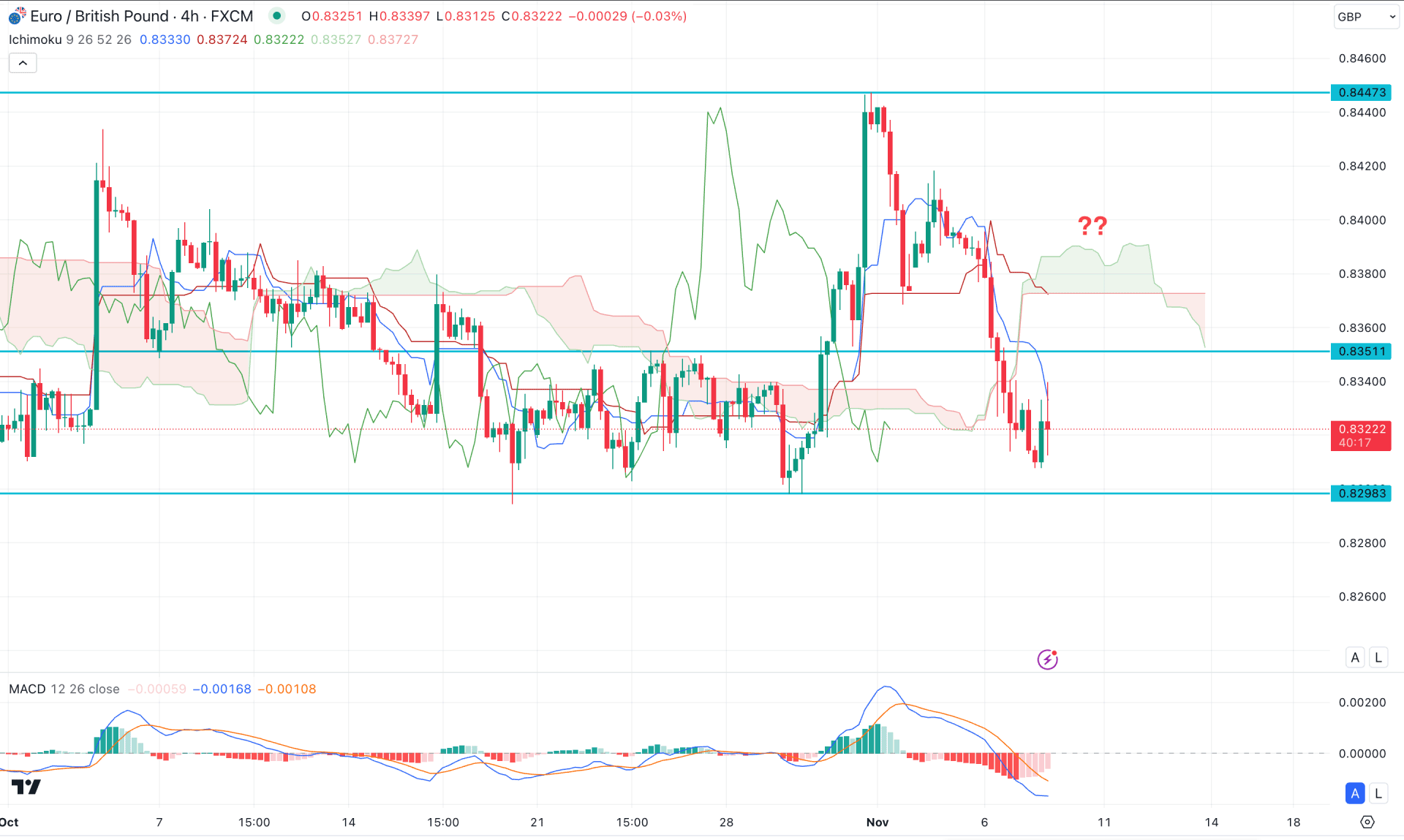
Task: Click the MACD value −0.00168
Action: [222, 689]
